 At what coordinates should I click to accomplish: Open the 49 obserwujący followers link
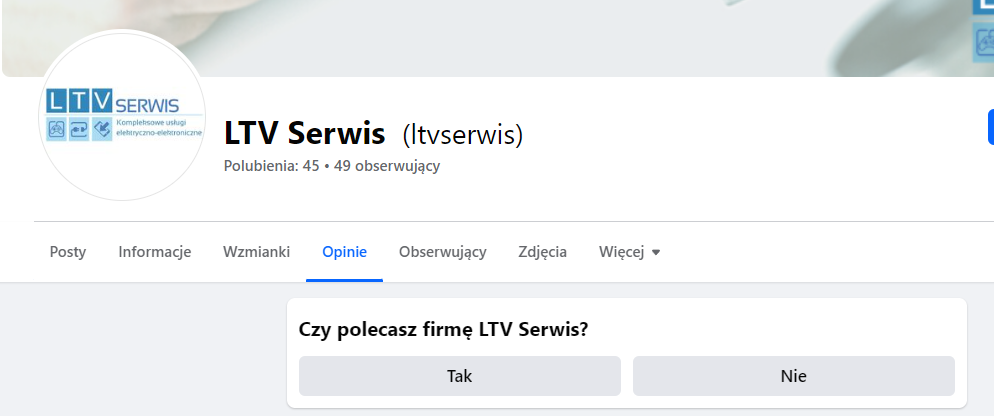click(387, 166)
